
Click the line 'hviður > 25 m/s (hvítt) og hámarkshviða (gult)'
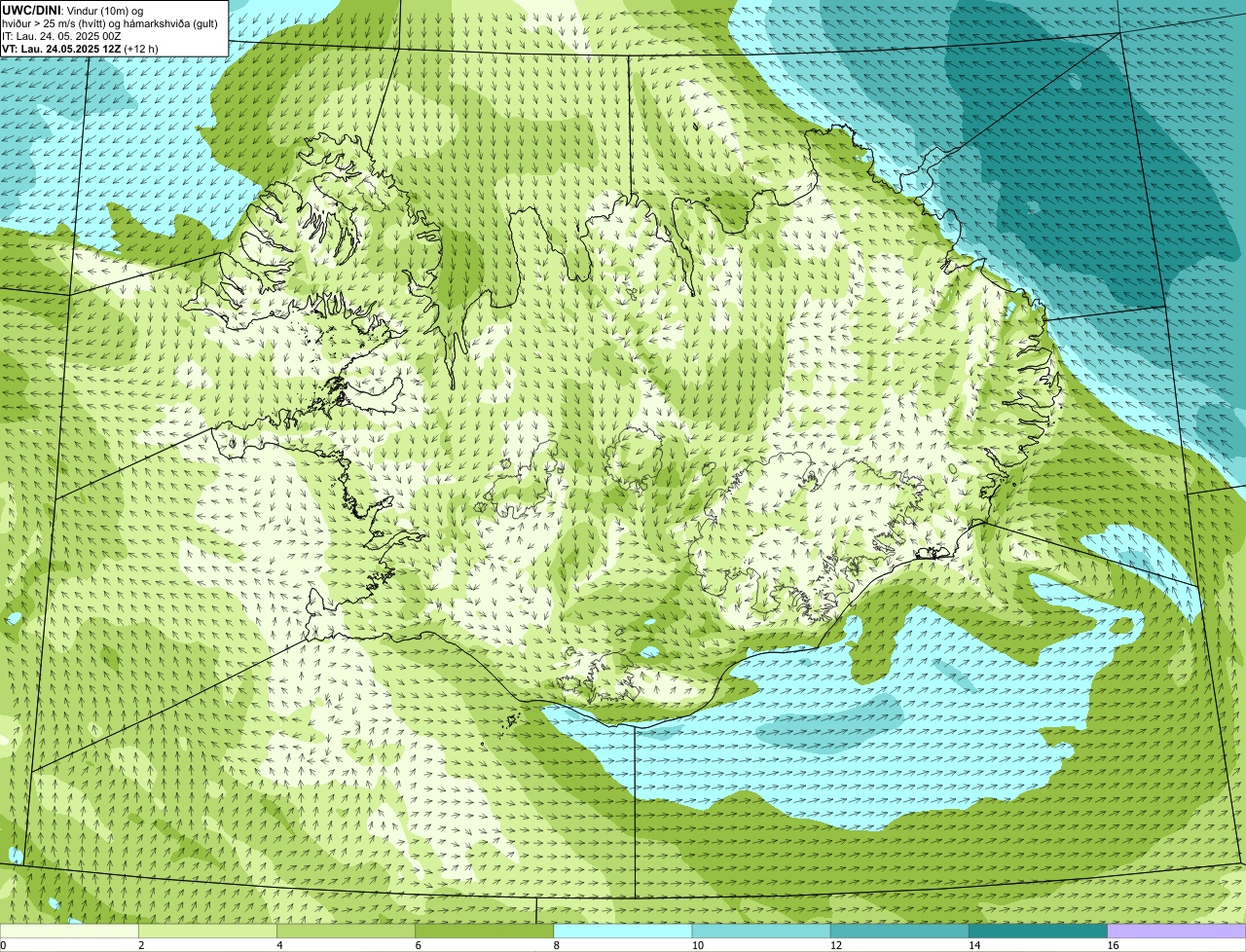click(110, 23)
